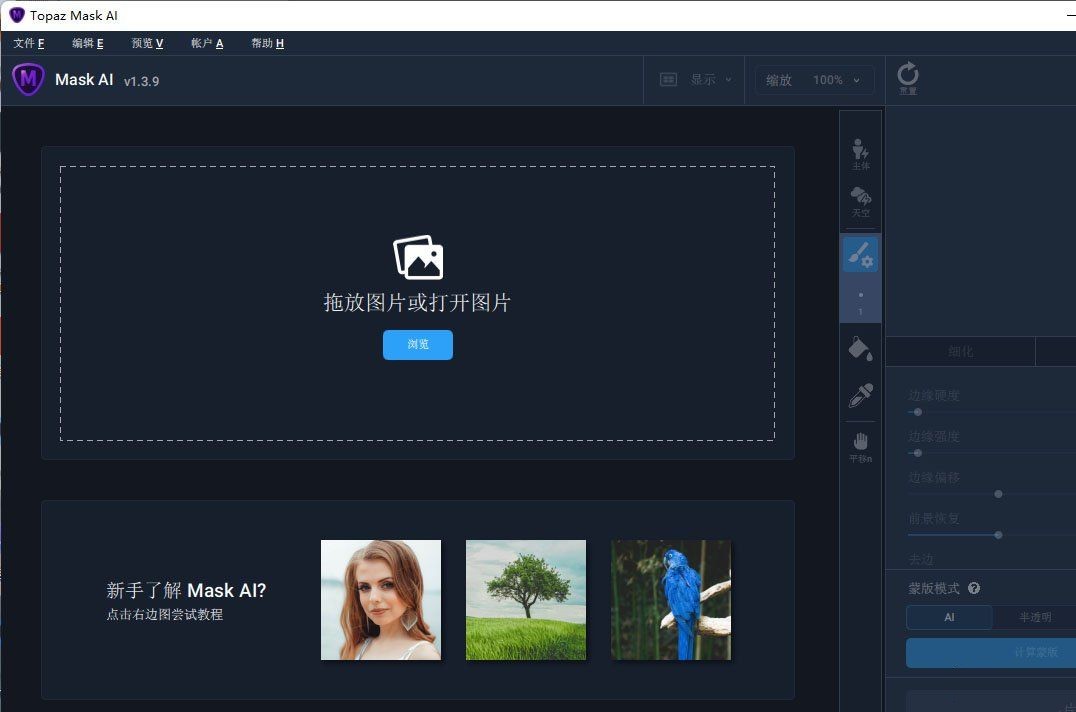Click the 点击右边图尝试教程 hint text
Image resolution: width=1076 pixels, height=712 pixels.
tap(165, 615)
